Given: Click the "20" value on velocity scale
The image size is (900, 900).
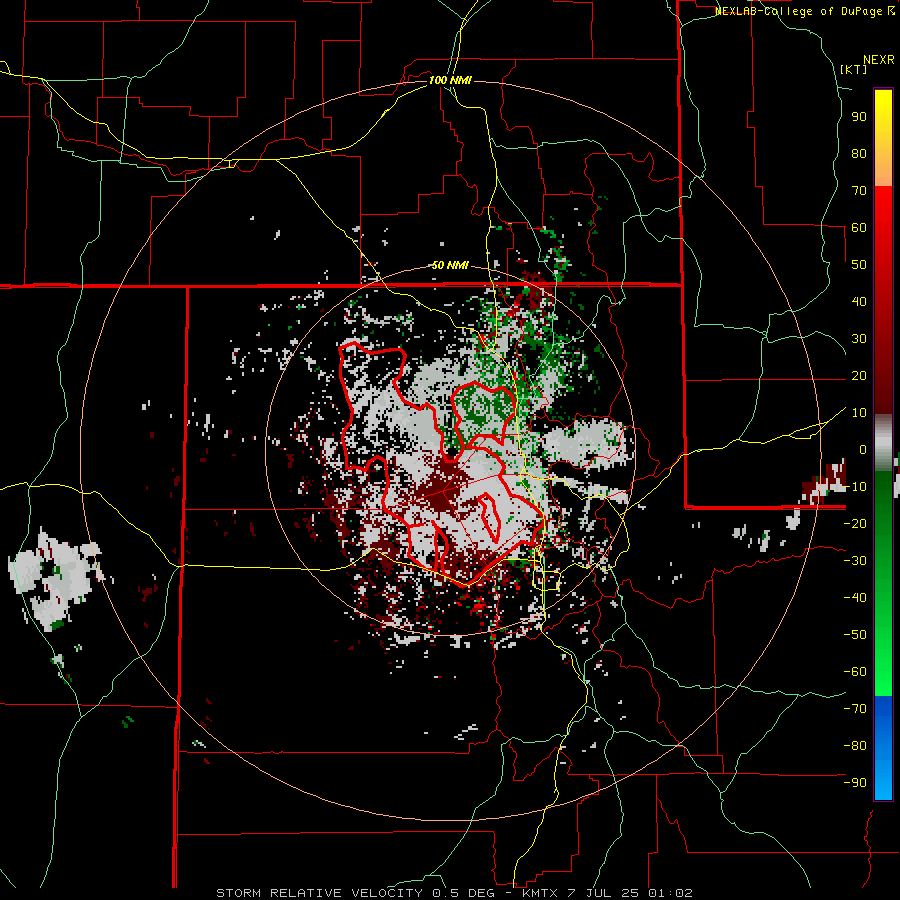Looking at the screenshot, I should 859,375.
